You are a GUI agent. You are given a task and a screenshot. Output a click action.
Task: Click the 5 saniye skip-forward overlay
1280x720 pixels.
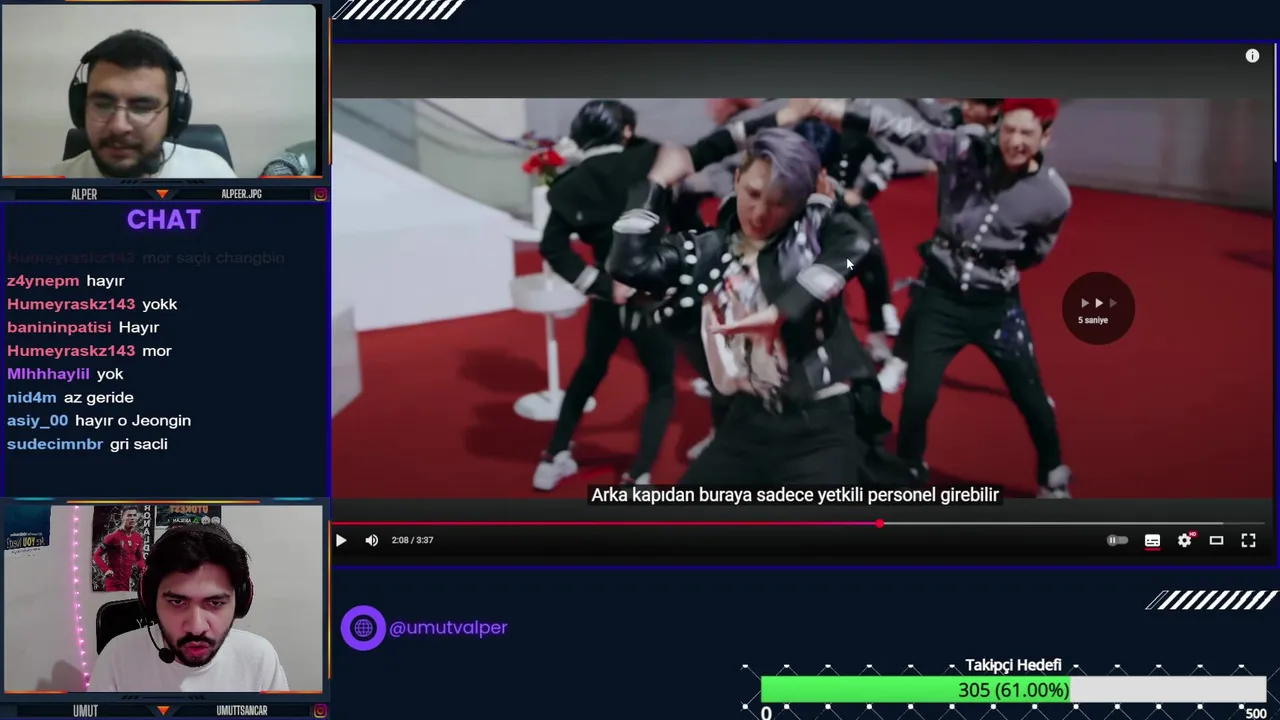tap(1097, 309)
